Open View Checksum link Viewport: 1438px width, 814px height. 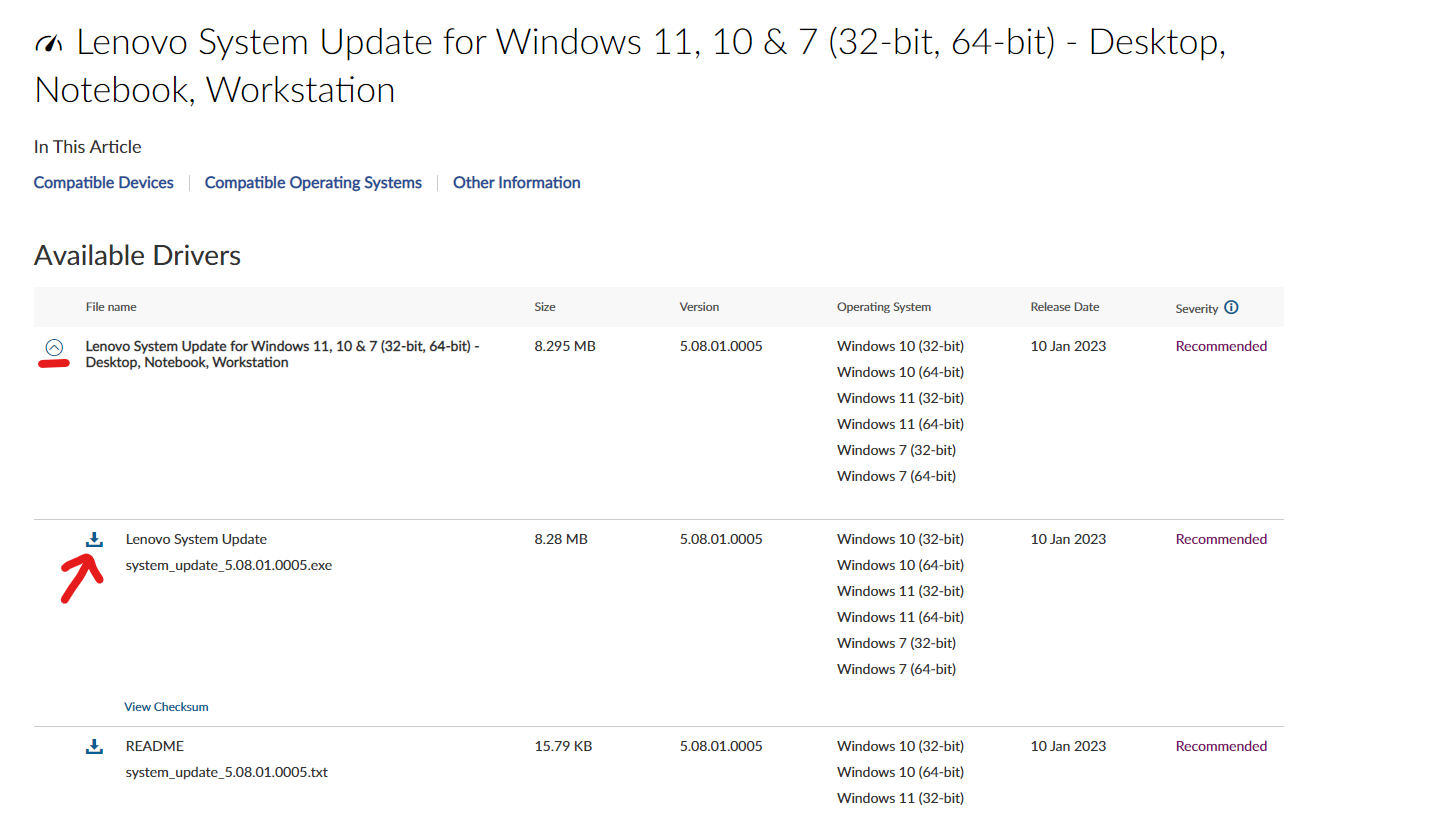tap(166, 707)
